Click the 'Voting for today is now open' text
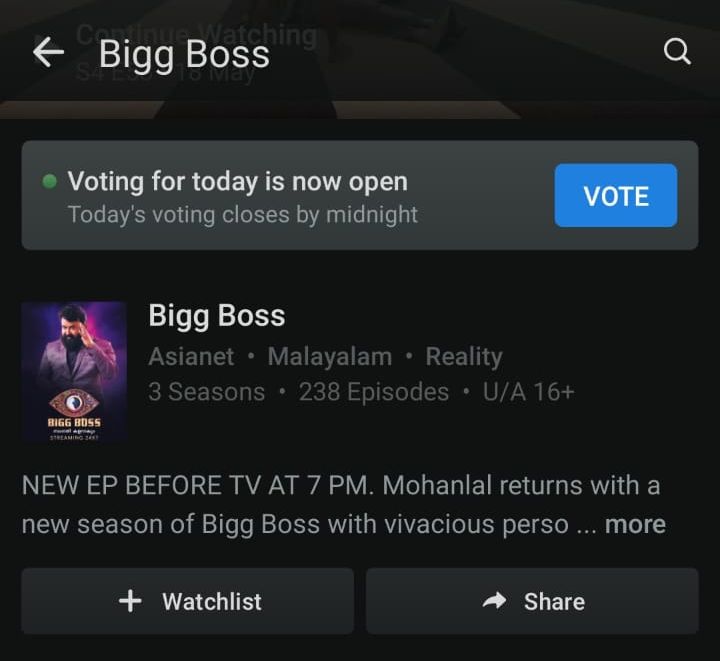Image resolution: width=720 pixels, height=661 pixels. coord(237,181)
